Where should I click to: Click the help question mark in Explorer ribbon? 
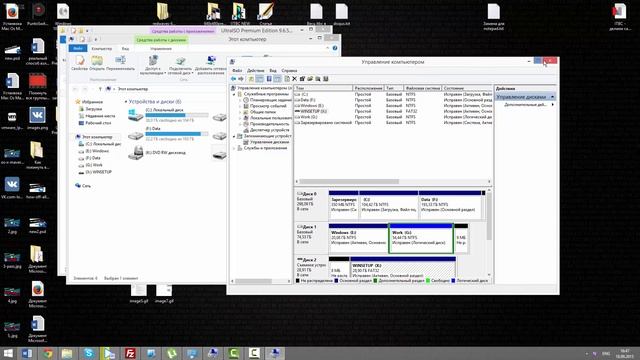(335, 48)
